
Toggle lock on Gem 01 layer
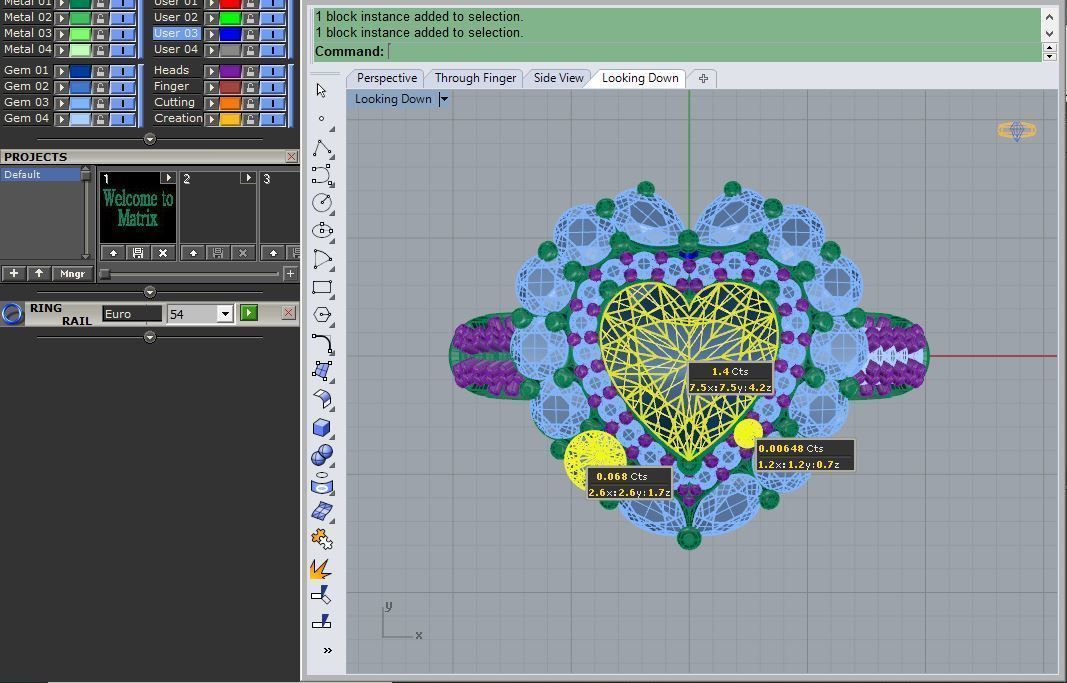(x=100, y=71)
